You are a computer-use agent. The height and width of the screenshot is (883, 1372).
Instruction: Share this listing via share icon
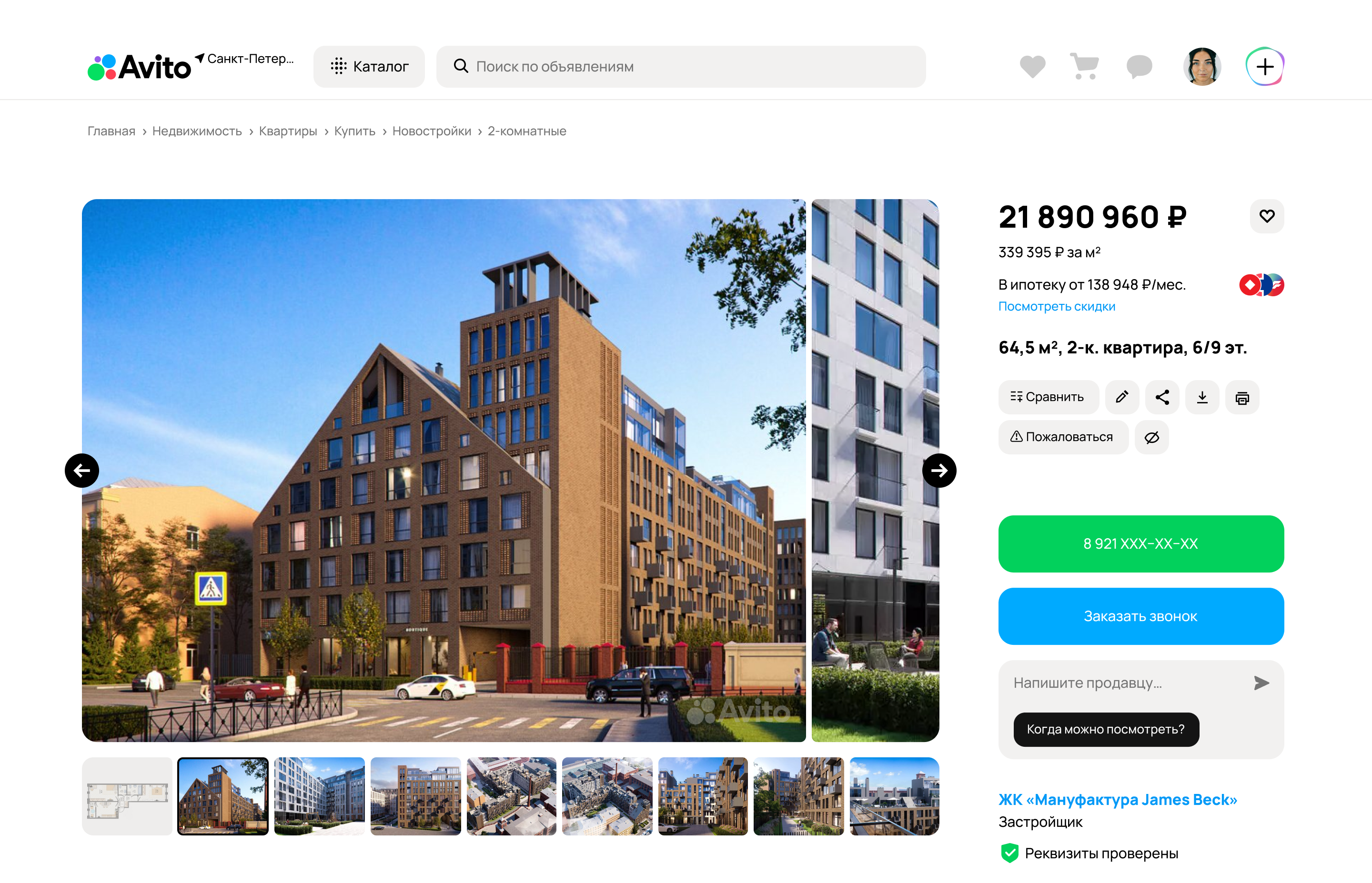point(1161,397)
